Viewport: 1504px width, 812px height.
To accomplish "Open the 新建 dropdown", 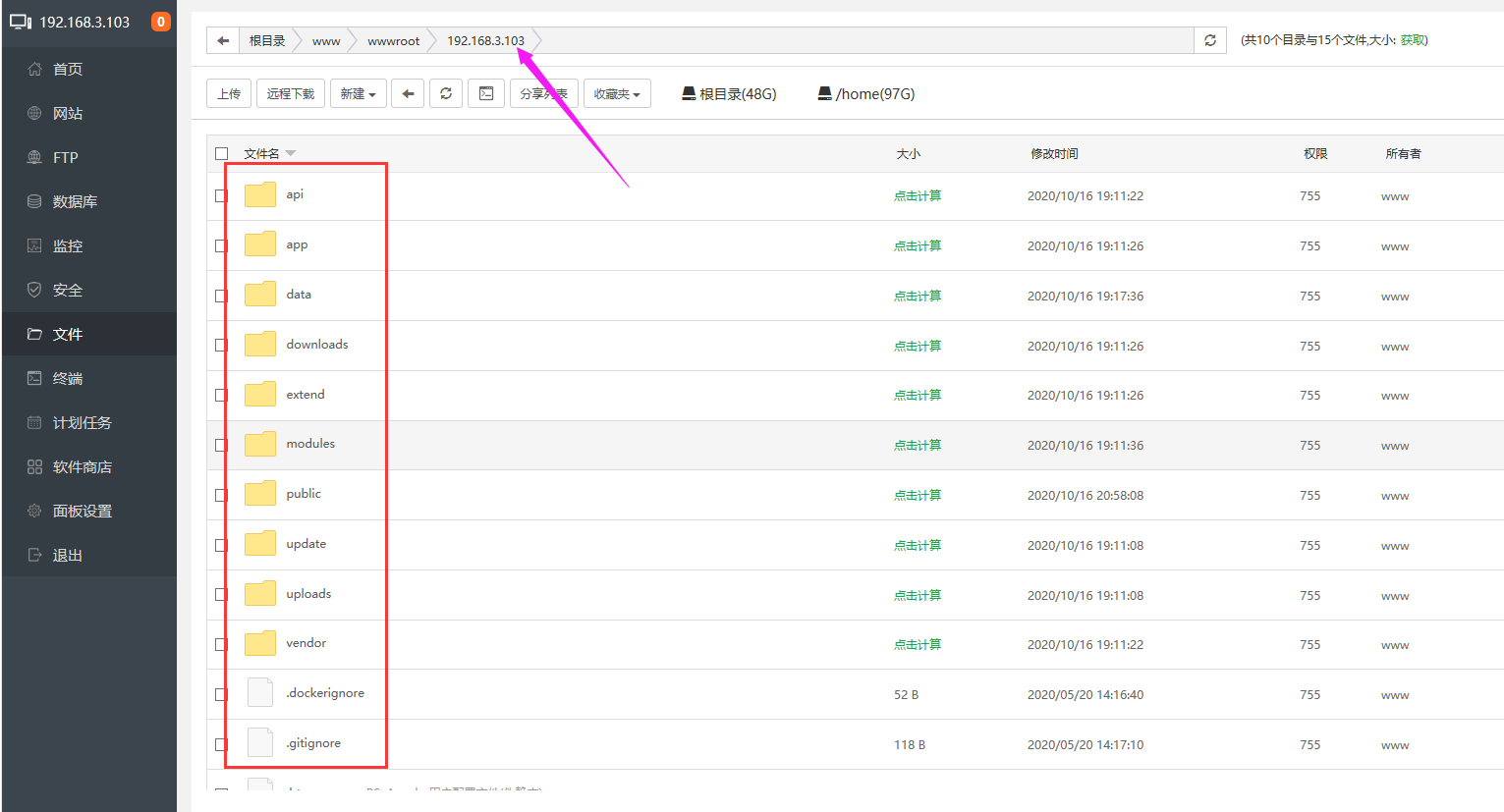I will tap(359, 93).
